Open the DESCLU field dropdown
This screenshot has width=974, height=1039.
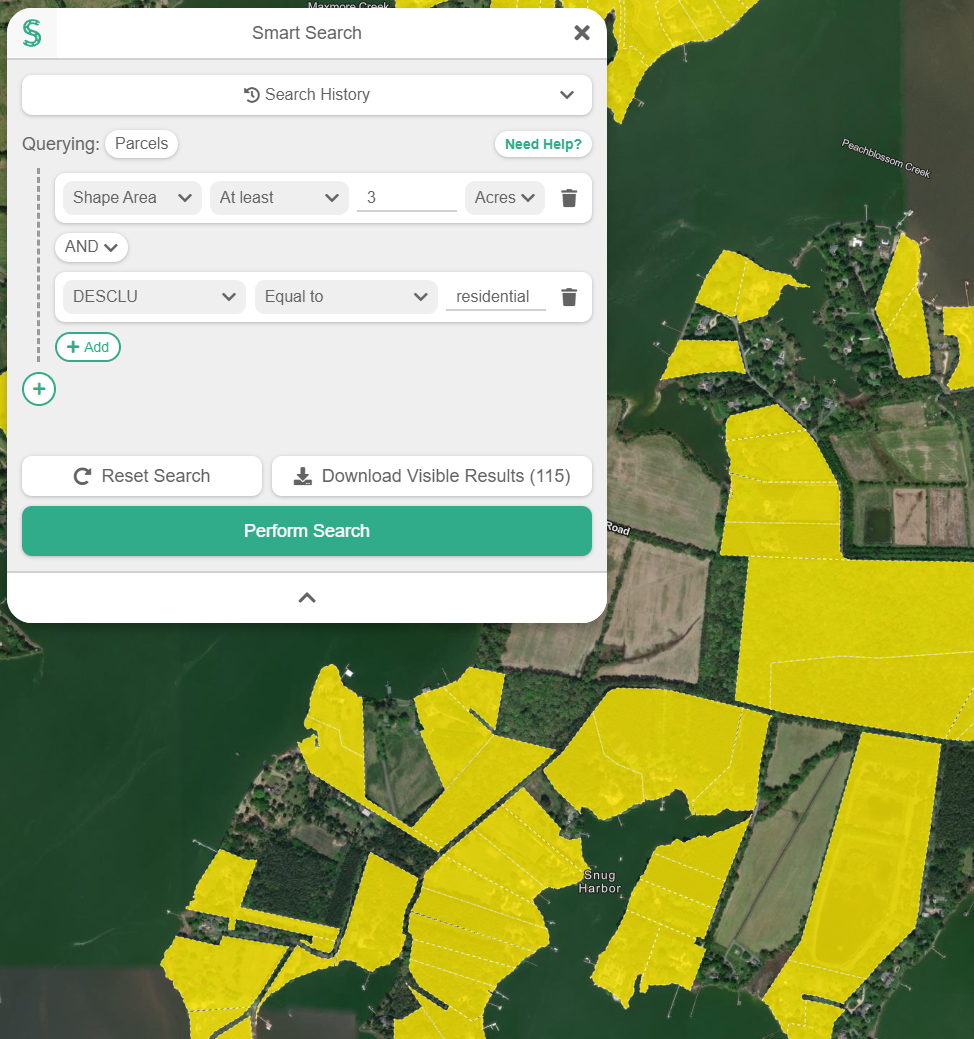click(154, 297)
